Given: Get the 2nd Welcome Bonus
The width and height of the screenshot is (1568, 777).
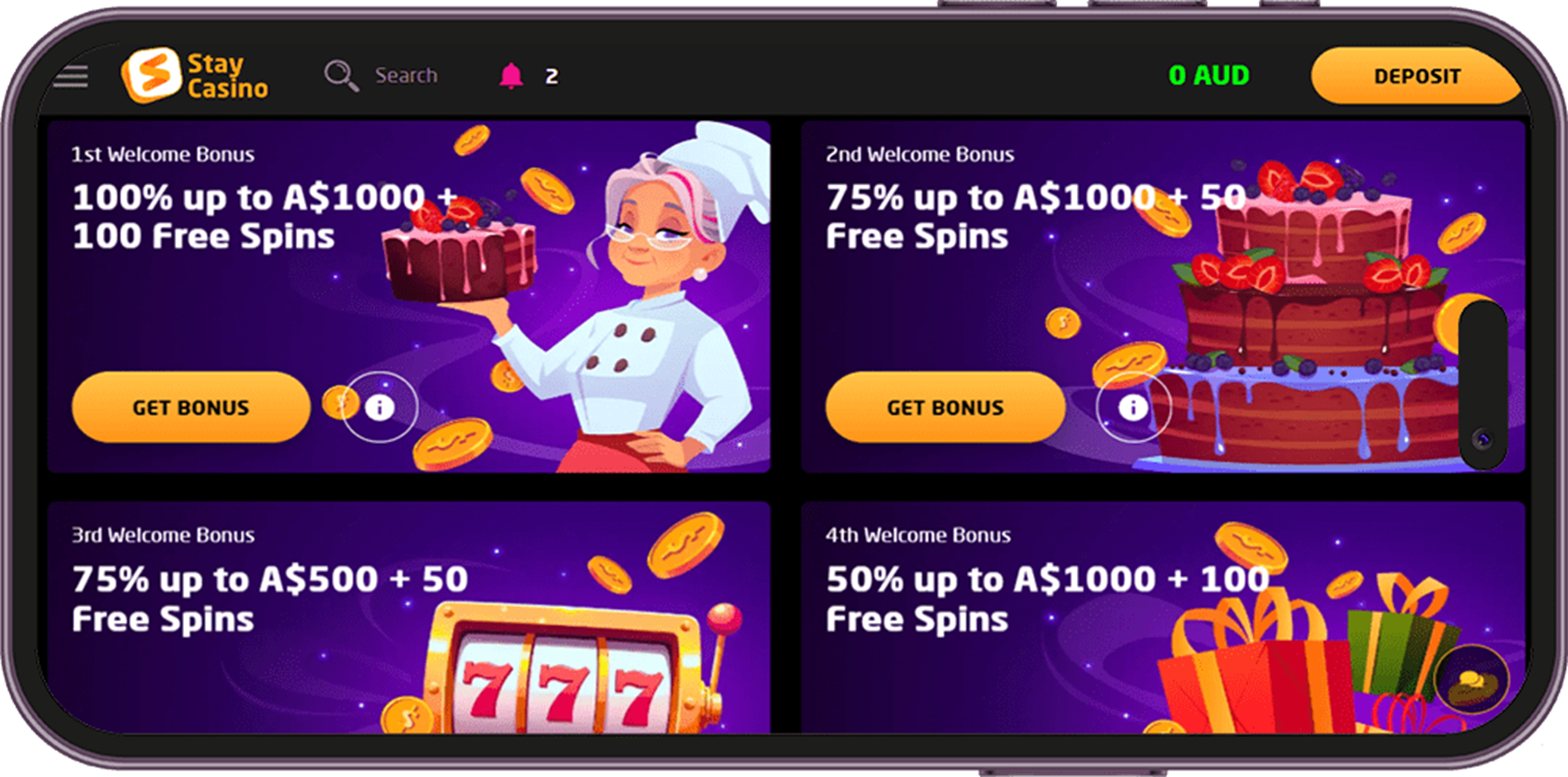Looking at the screenshot, I should [945, 407].
